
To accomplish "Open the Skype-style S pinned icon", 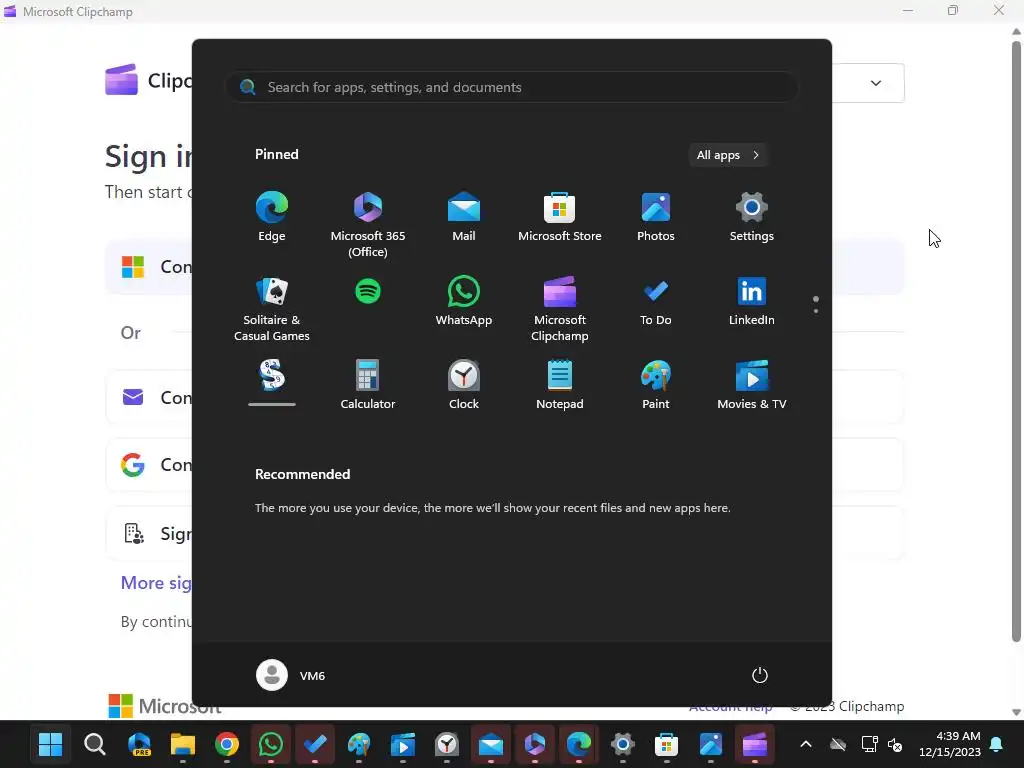I will (272, 376).
